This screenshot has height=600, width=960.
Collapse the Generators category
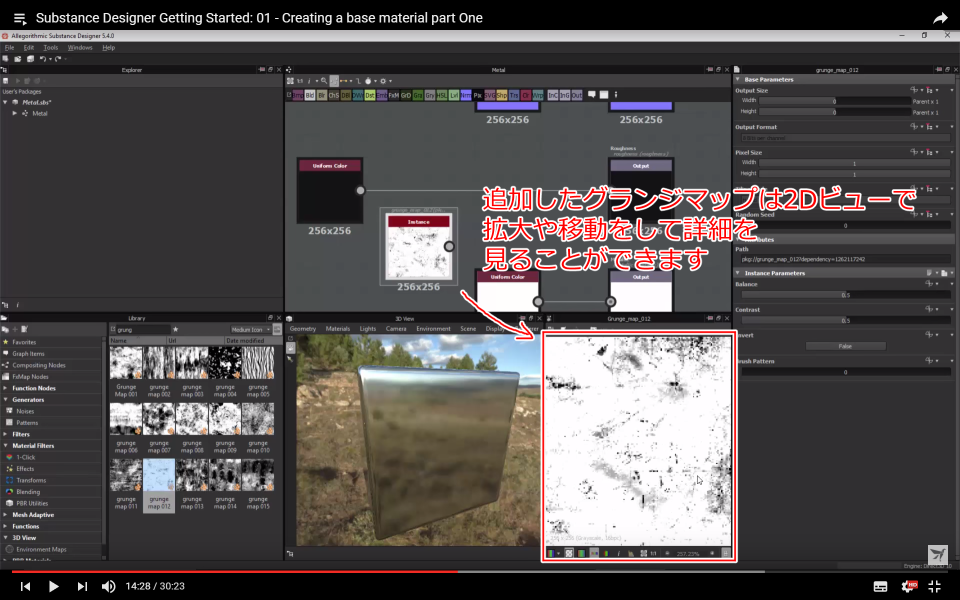tap(6, 400)
